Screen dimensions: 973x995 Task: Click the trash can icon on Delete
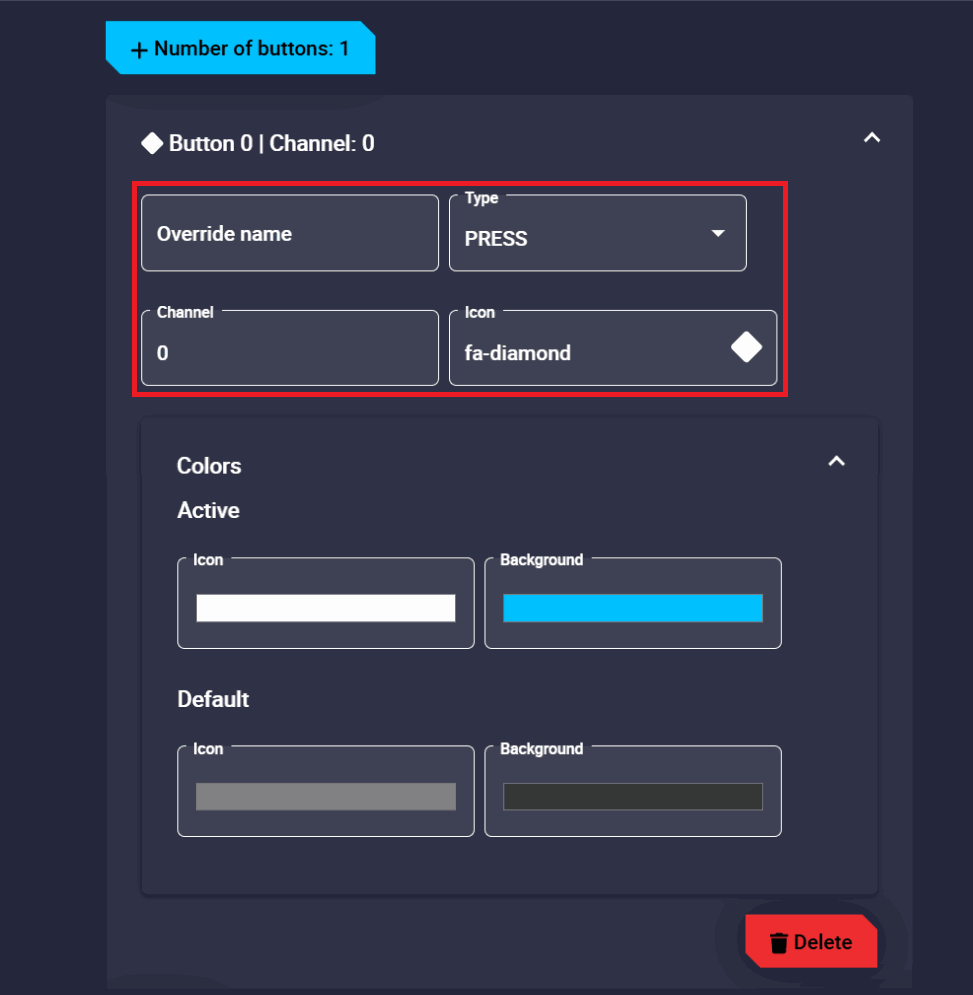[x=779, y=942]
